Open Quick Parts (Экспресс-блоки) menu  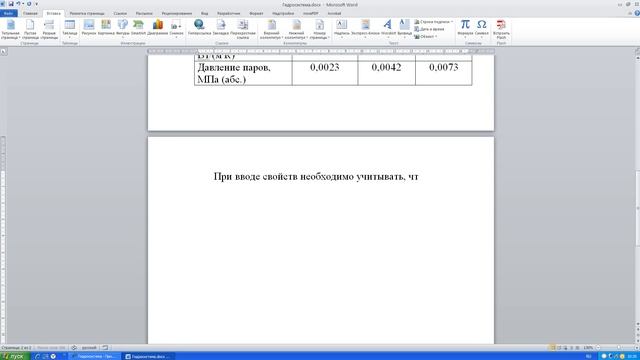click(x=365, y=28)
